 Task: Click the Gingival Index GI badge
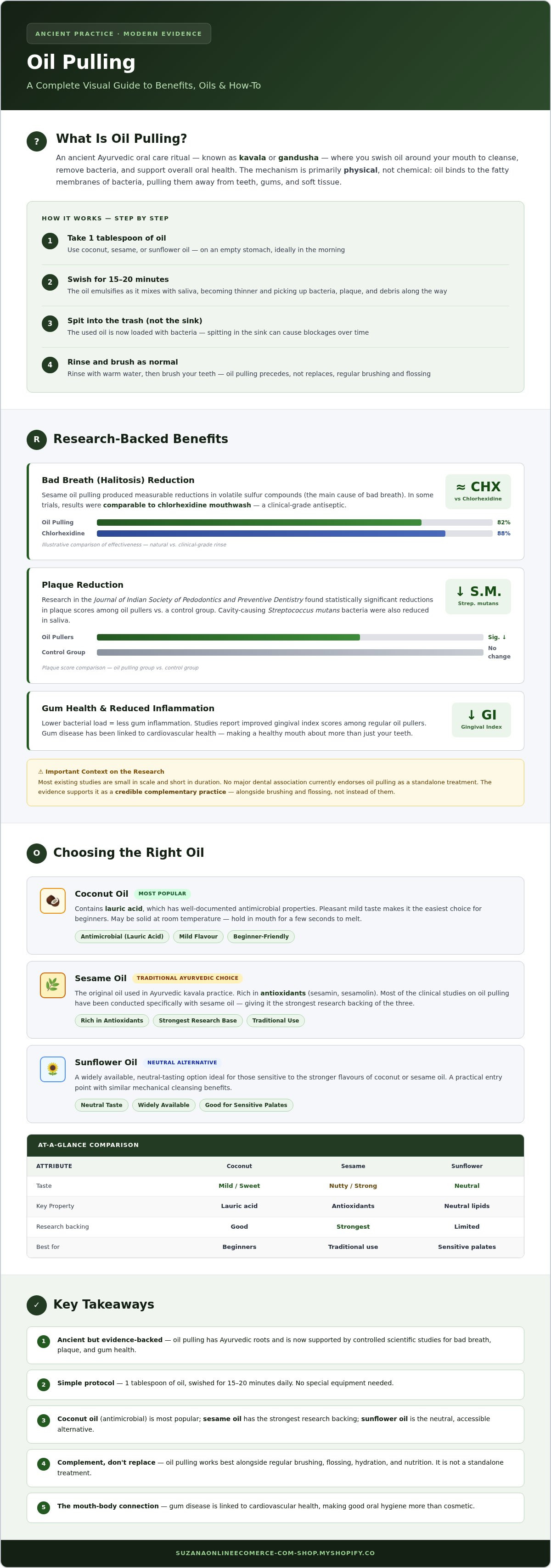(x=481, y=720)
